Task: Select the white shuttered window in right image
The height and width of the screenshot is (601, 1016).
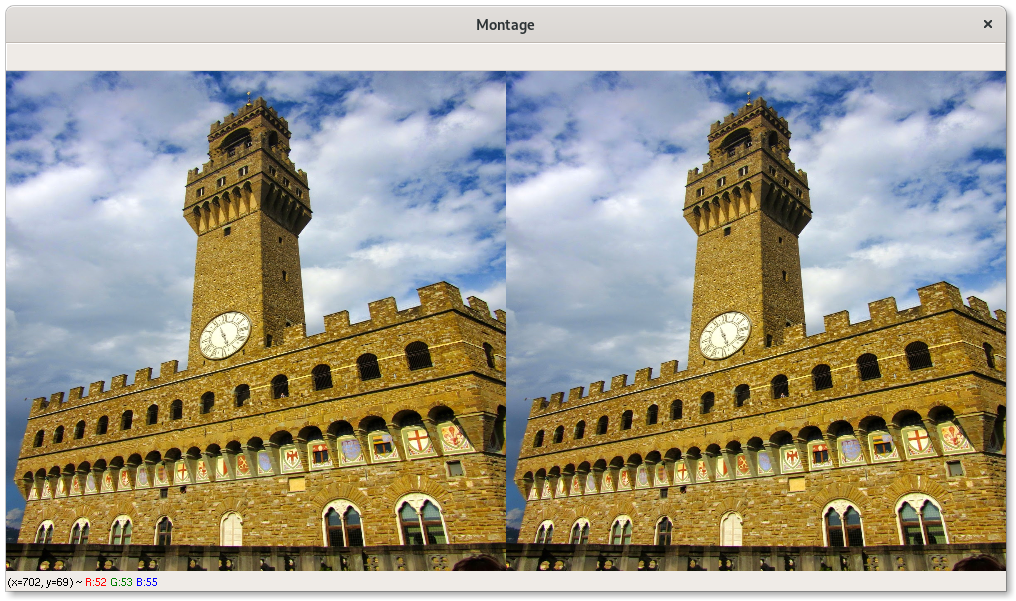Action: point(731,529)
